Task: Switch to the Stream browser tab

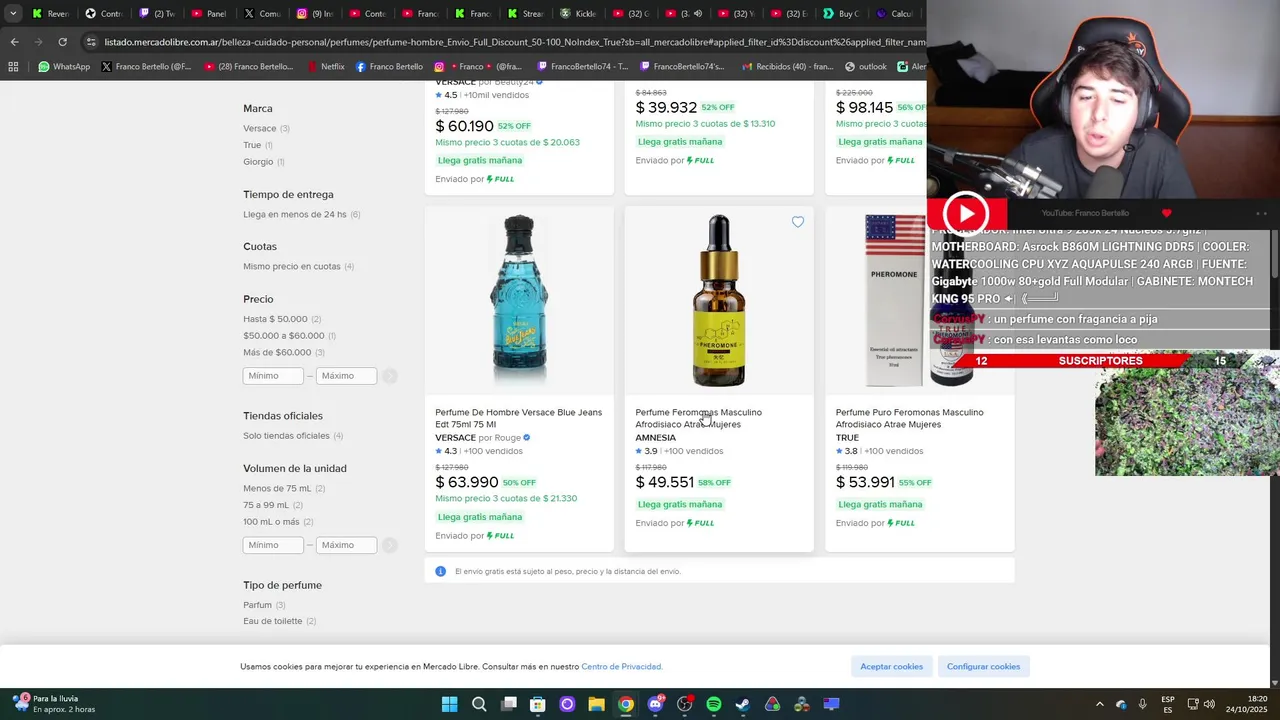Action: click(525, 14)
